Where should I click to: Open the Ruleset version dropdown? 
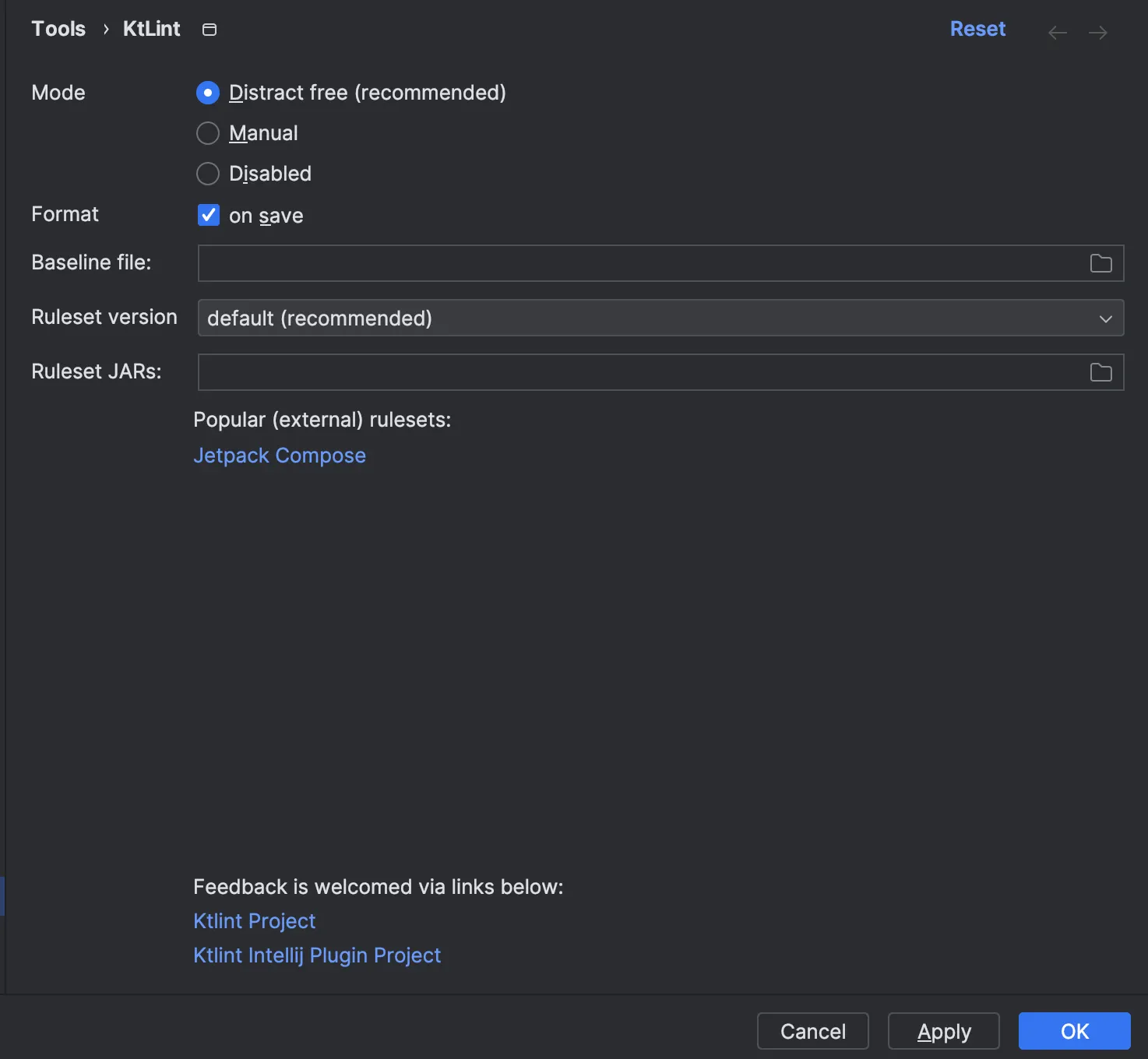660,318
